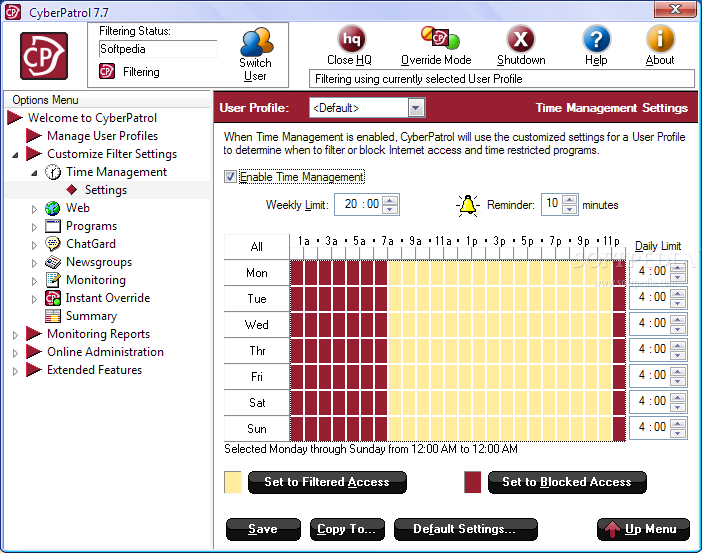Collapse Time Management tree node
The height and width of the screenshot is (553, 702).
pos(34,173)
